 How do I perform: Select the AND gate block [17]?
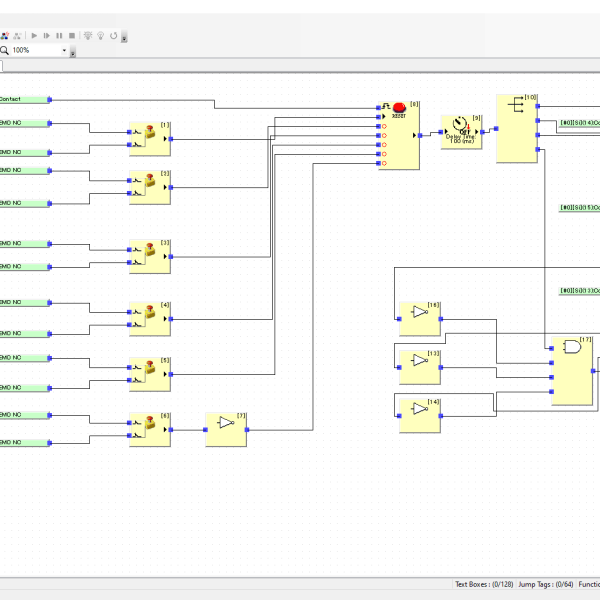click(572, 371)
